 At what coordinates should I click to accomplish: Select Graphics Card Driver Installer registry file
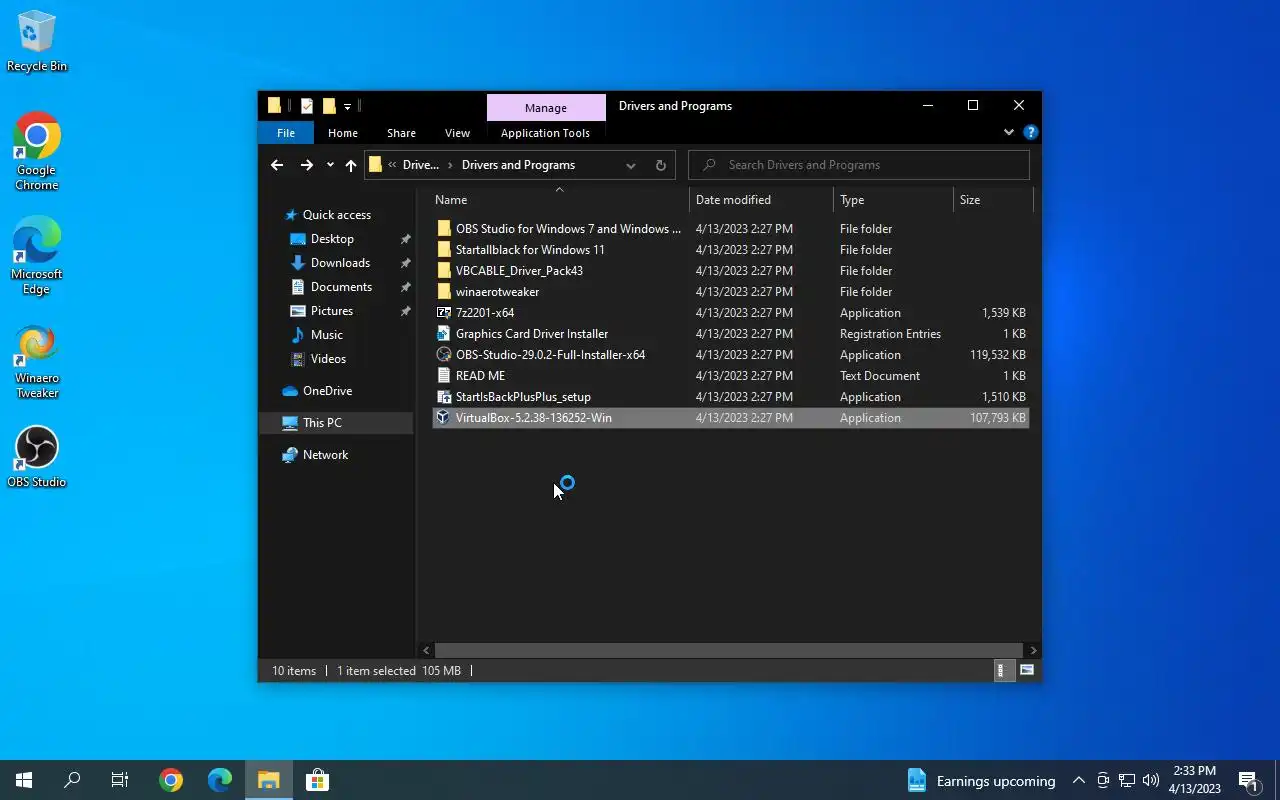click(x=731, y=334)
